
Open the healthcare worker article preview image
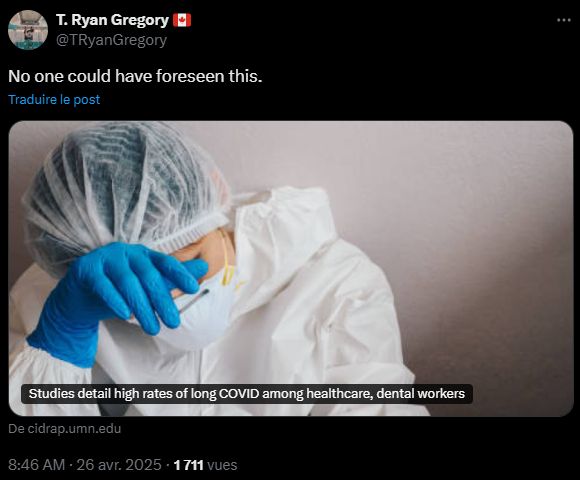(291, 268)
